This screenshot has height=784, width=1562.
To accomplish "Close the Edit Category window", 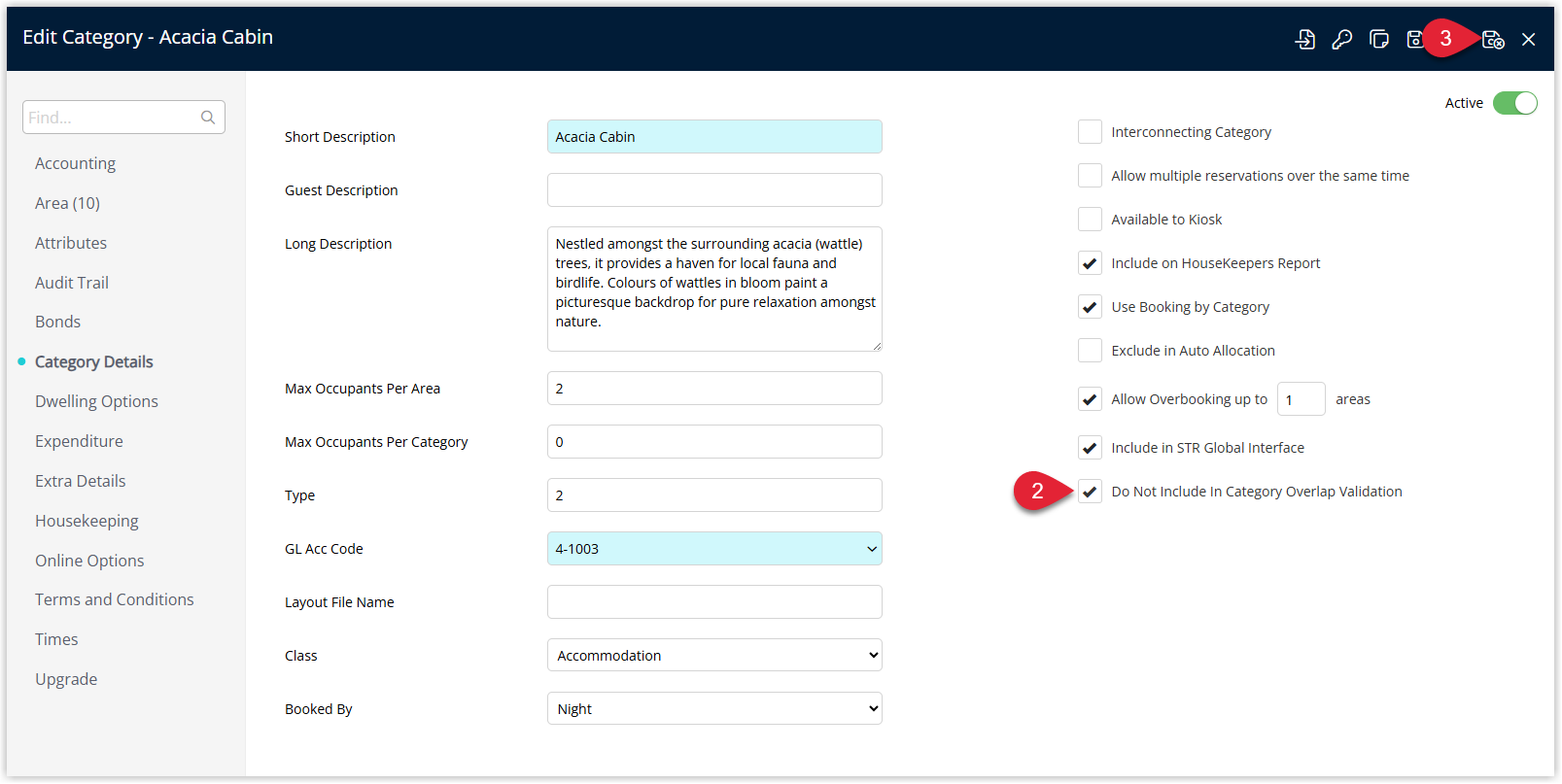I will [1529, 39].
